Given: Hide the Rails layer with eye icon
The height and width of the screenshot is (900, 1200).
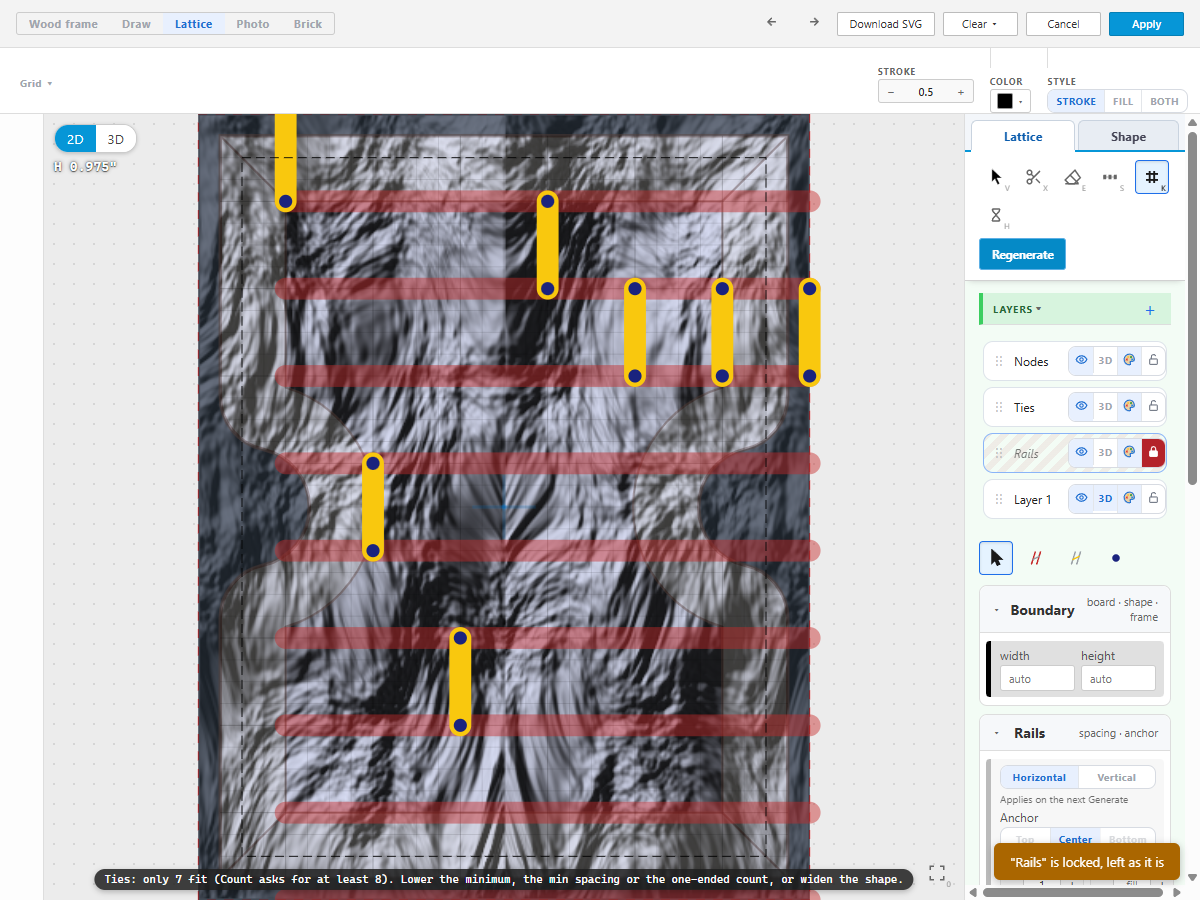Looking at the screenshot, I should click(1081, 453).
